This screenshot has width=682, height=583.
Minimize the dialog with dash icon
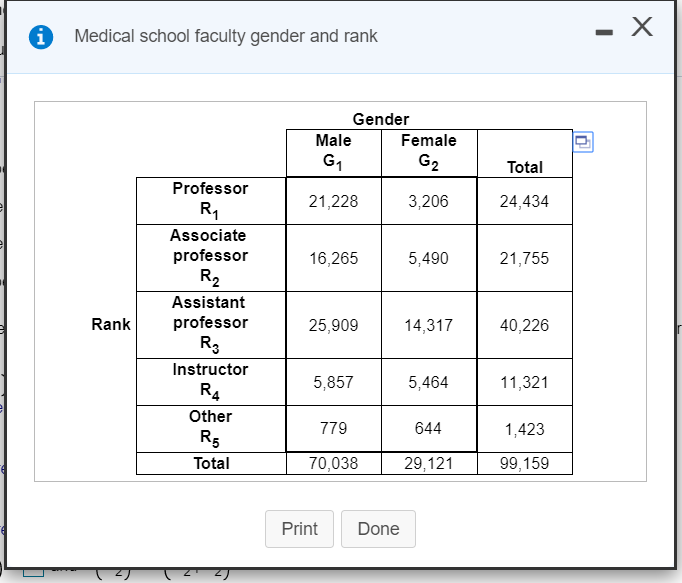click(604, 32)
